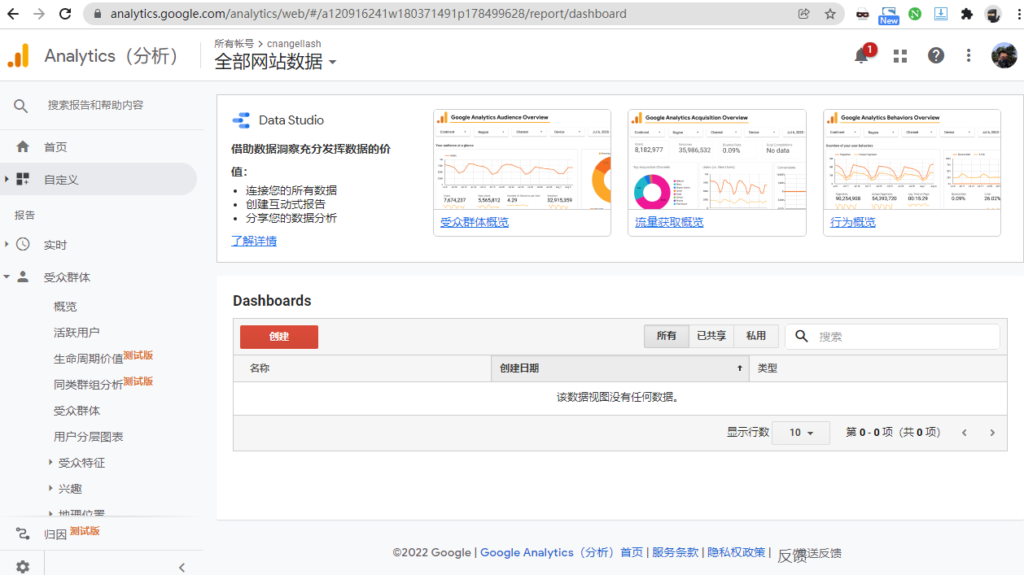Viewport: 1024px width, 575px height.
Task: Click the red 创建 button
Action: pos(279,337)
